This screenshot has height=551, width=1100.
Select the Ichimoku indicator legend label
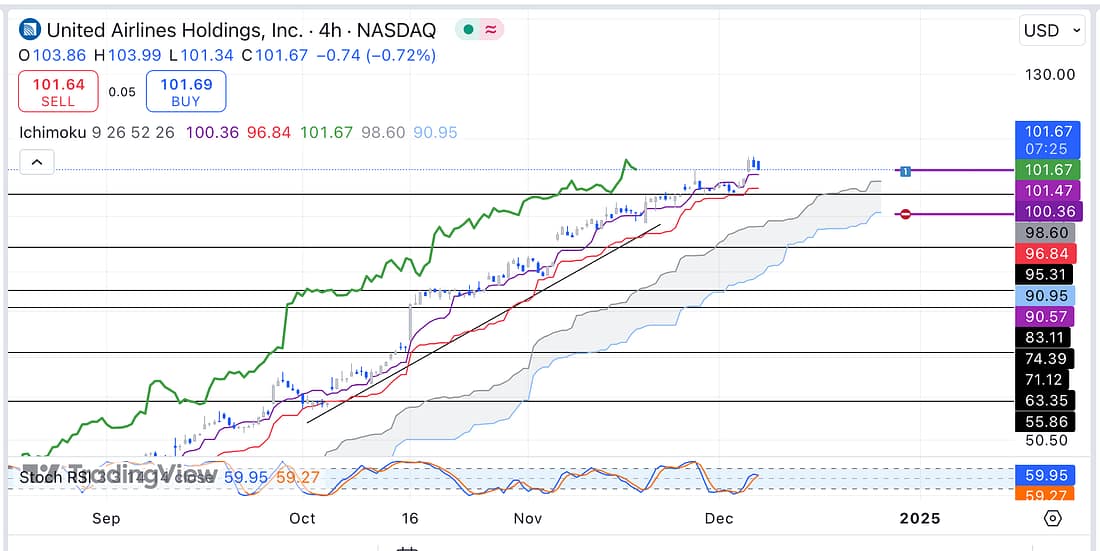[52, 132]
